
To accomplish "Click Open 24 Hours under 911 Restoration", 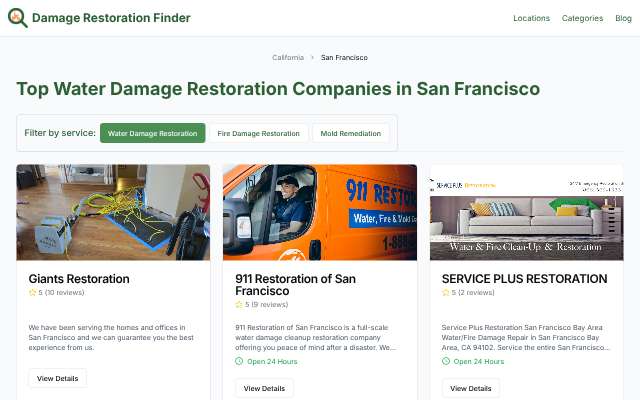I will (x=272, y=362).
